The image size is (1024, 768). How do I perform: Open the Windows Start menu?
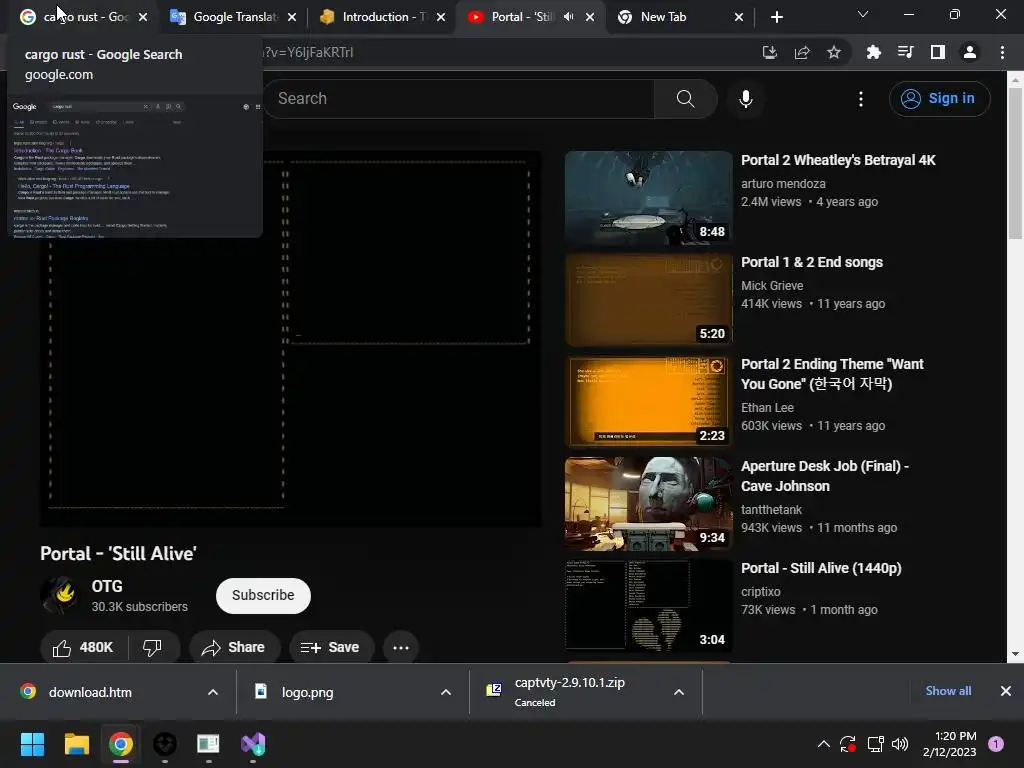(32, 744)
